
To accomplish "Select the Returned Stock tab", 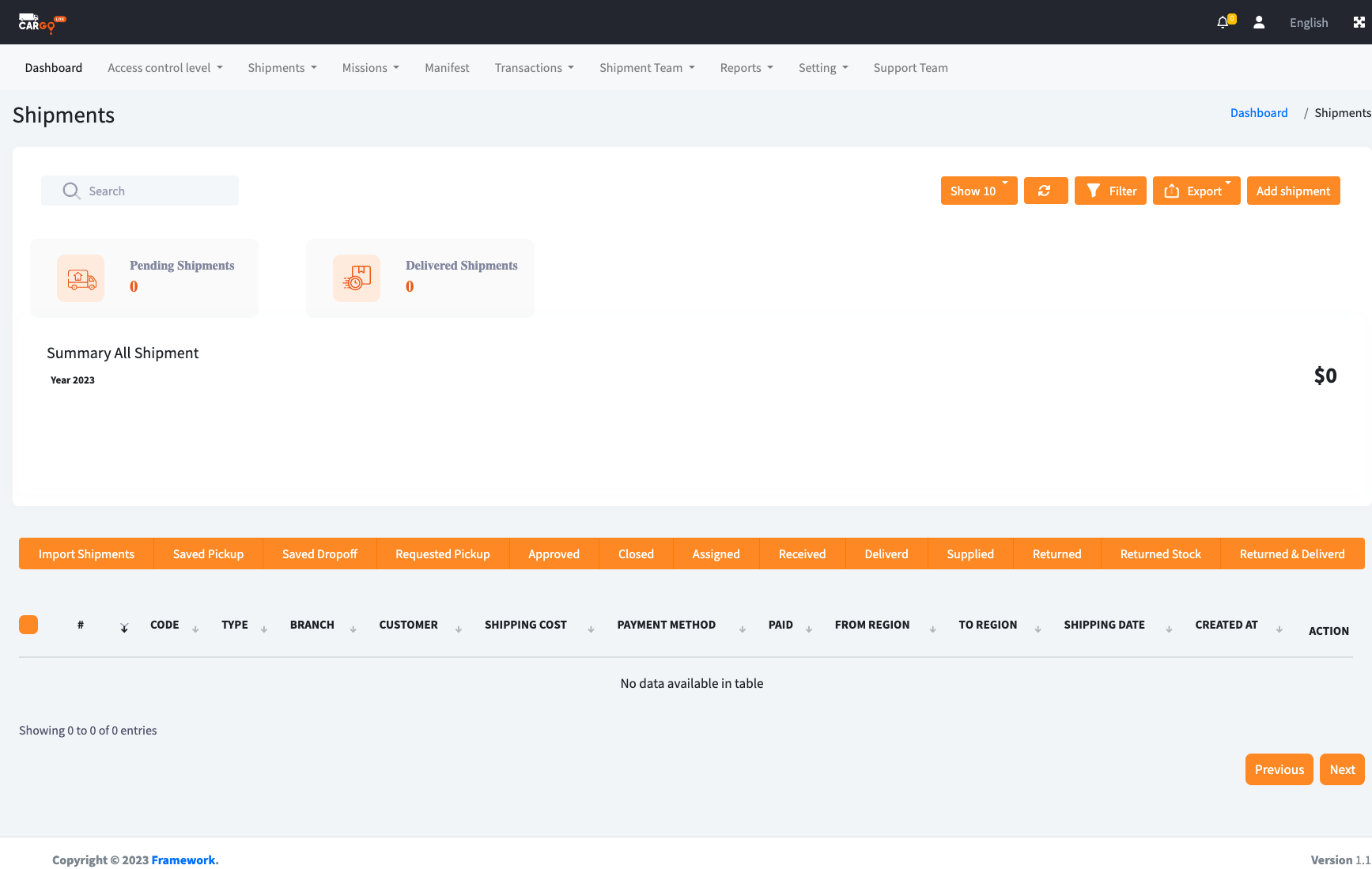I will coord(1160,554).
